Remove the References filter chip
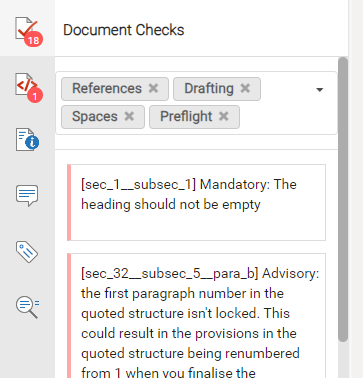The width and height of the screenshot is (363, 378). tap(153, 88)
